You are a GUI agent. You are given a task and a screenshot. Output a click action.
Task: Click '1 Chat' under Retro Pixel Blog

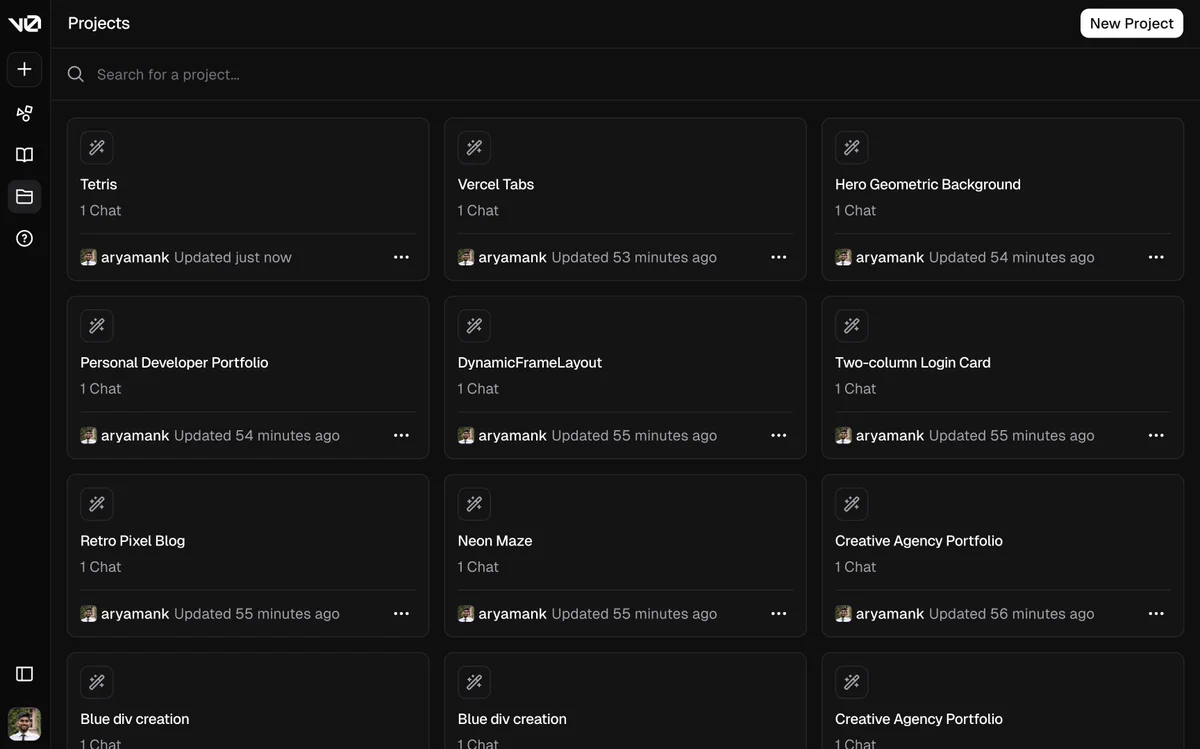(x=101, y=566)
